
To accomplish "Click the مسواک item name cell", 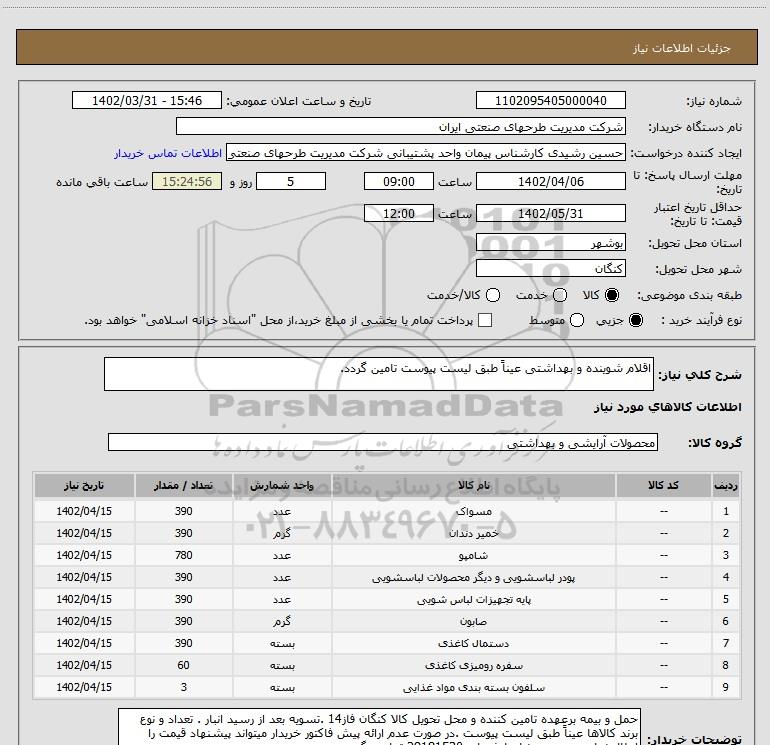I will pos(474,511).
